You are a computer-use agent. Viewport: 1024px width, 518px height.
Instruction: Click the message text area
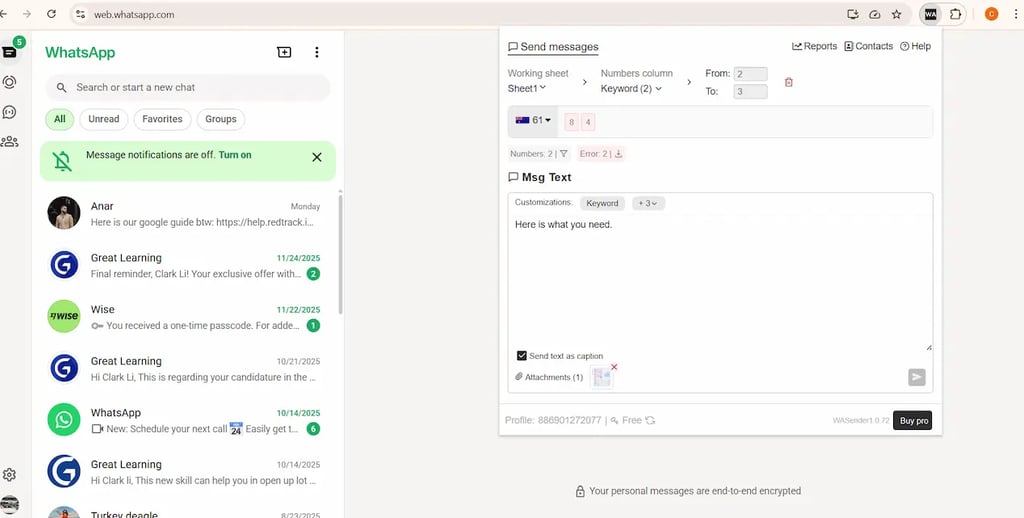point(720,282)
